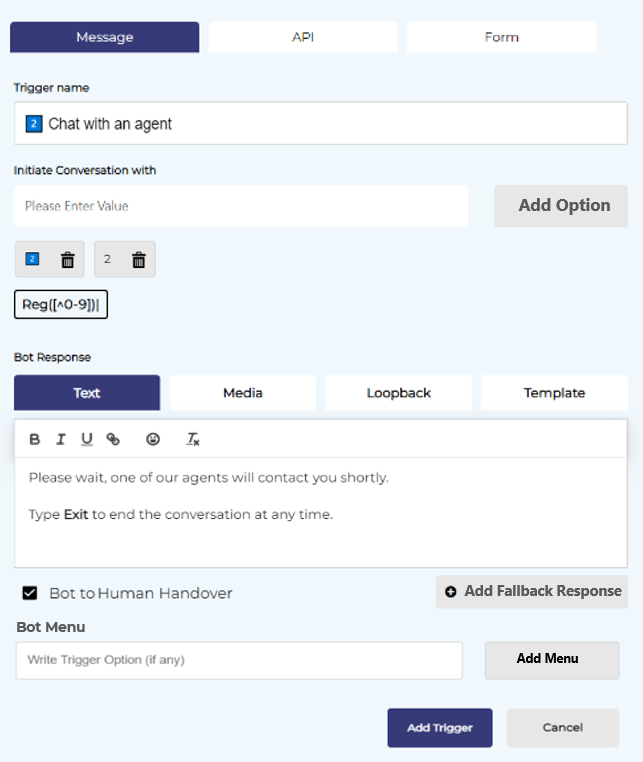Select the Message tab
The width and height of the screenshot is (643, 762).
pos(104,37)
